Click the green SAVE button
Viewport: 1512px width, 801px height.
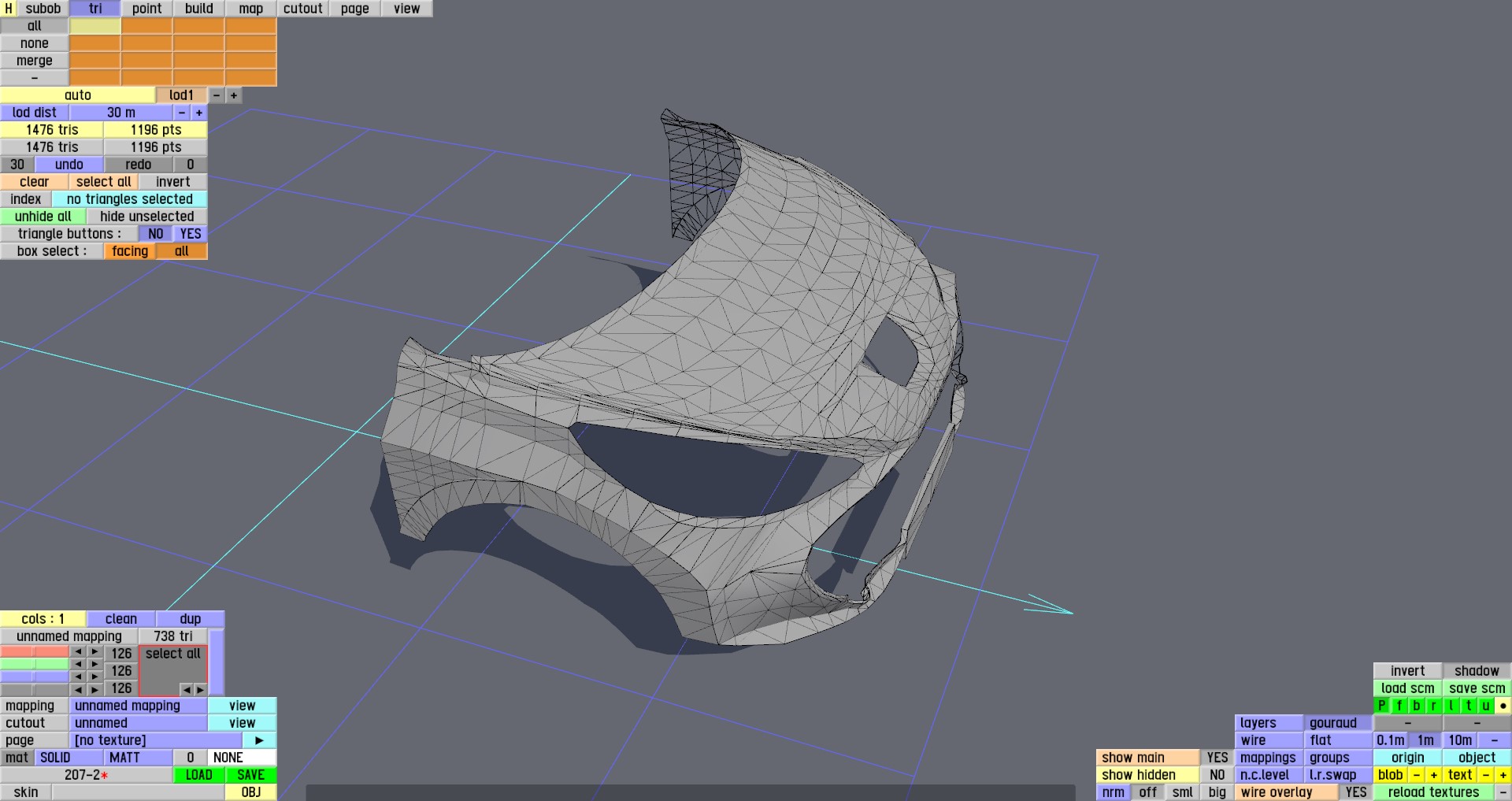pos(250,775)
